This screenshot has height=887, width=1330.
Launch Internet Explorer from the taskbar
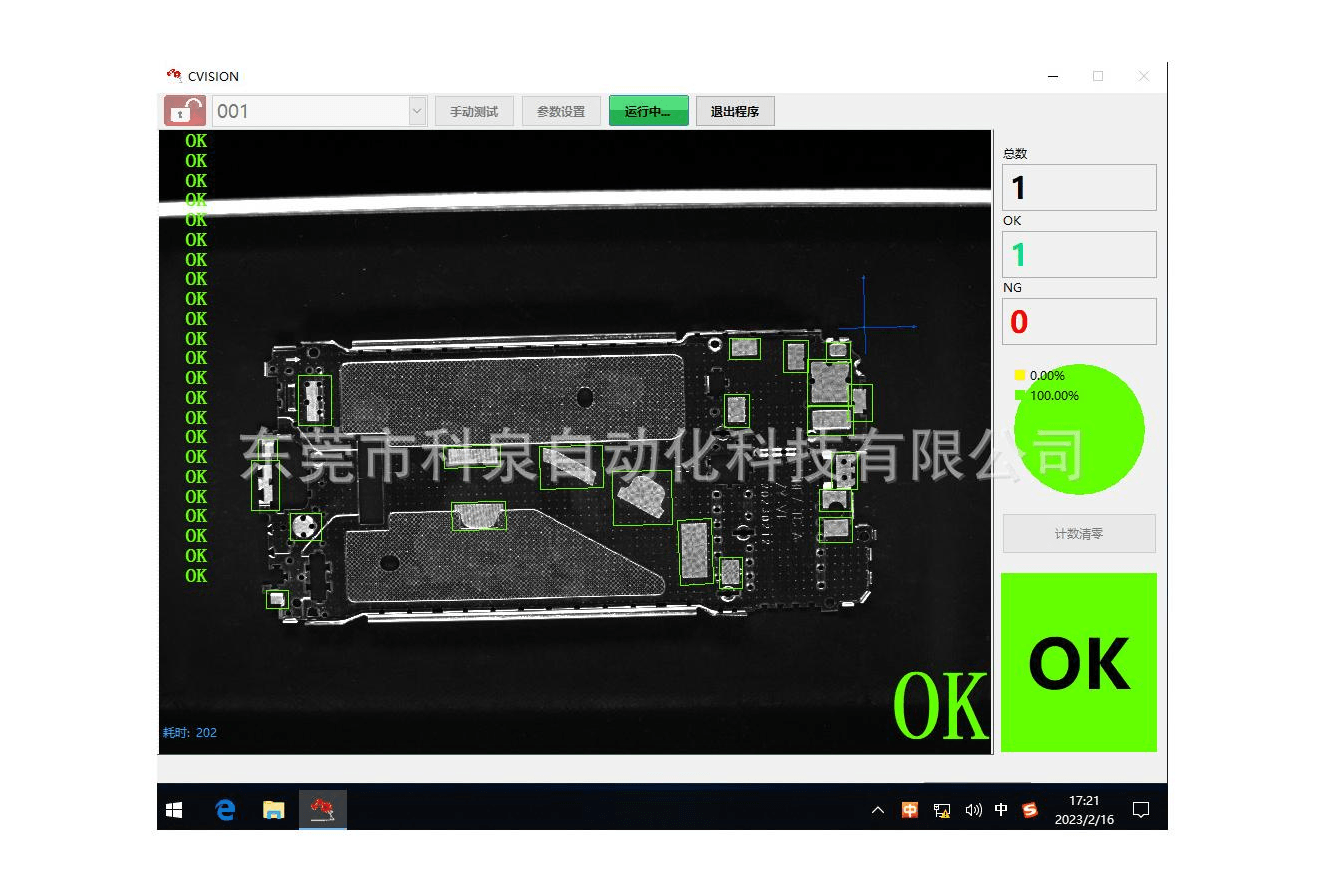(x=226, y=810)
